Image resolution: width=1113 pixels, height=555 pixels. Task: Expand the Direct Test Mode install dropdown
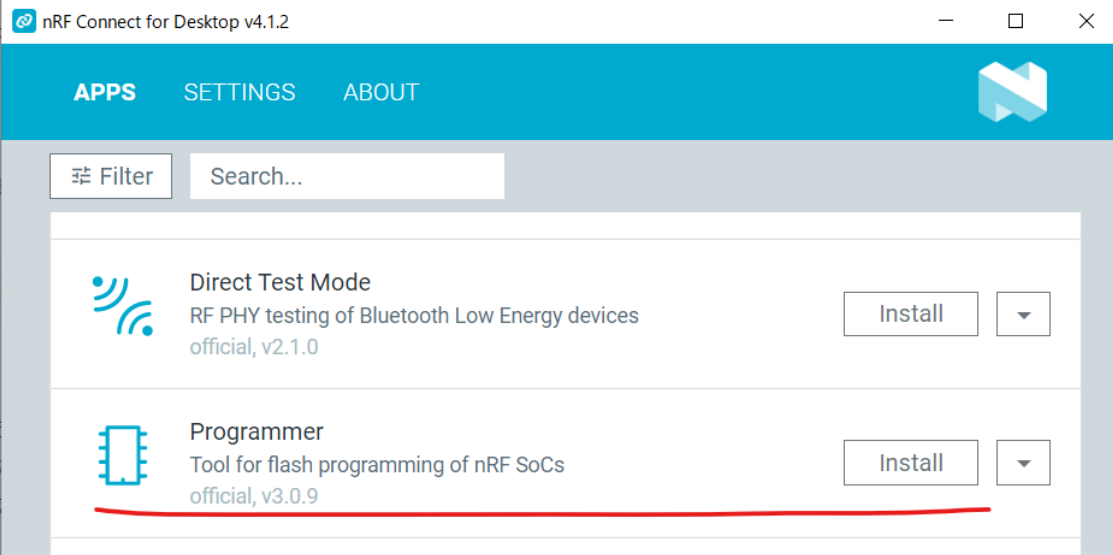[x=1023, y=315]
